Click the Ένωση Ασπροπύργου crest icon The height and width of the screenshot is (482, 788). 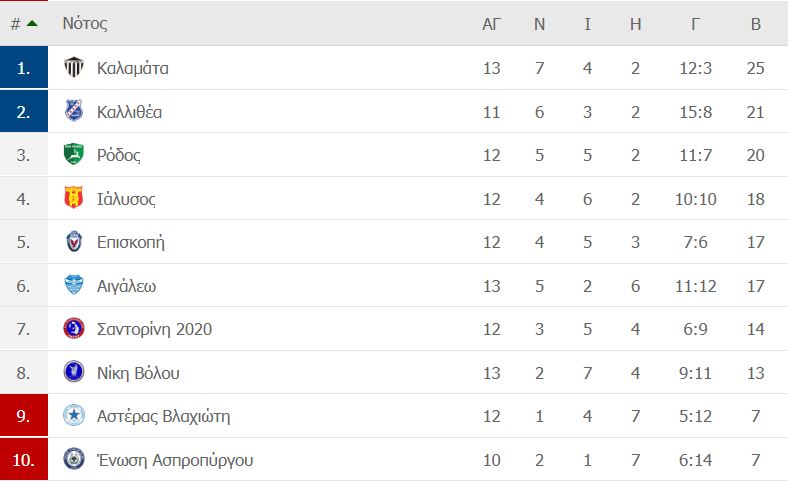tap(74, 459)
